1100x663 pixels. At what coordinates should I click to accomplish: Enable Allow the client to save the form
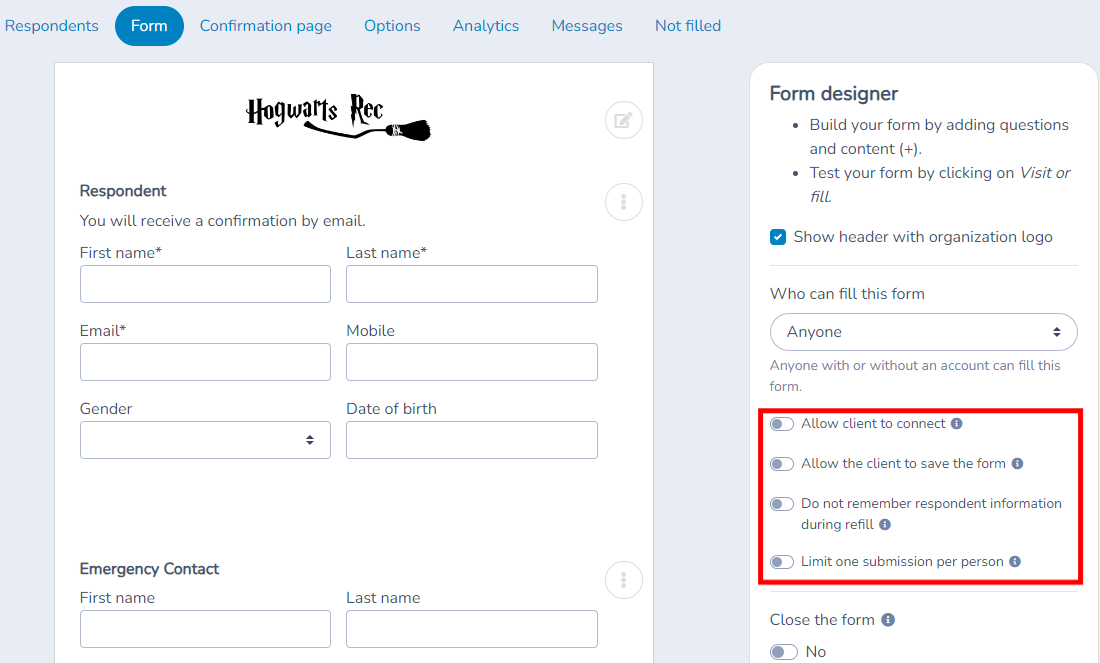tap(782, 464)
